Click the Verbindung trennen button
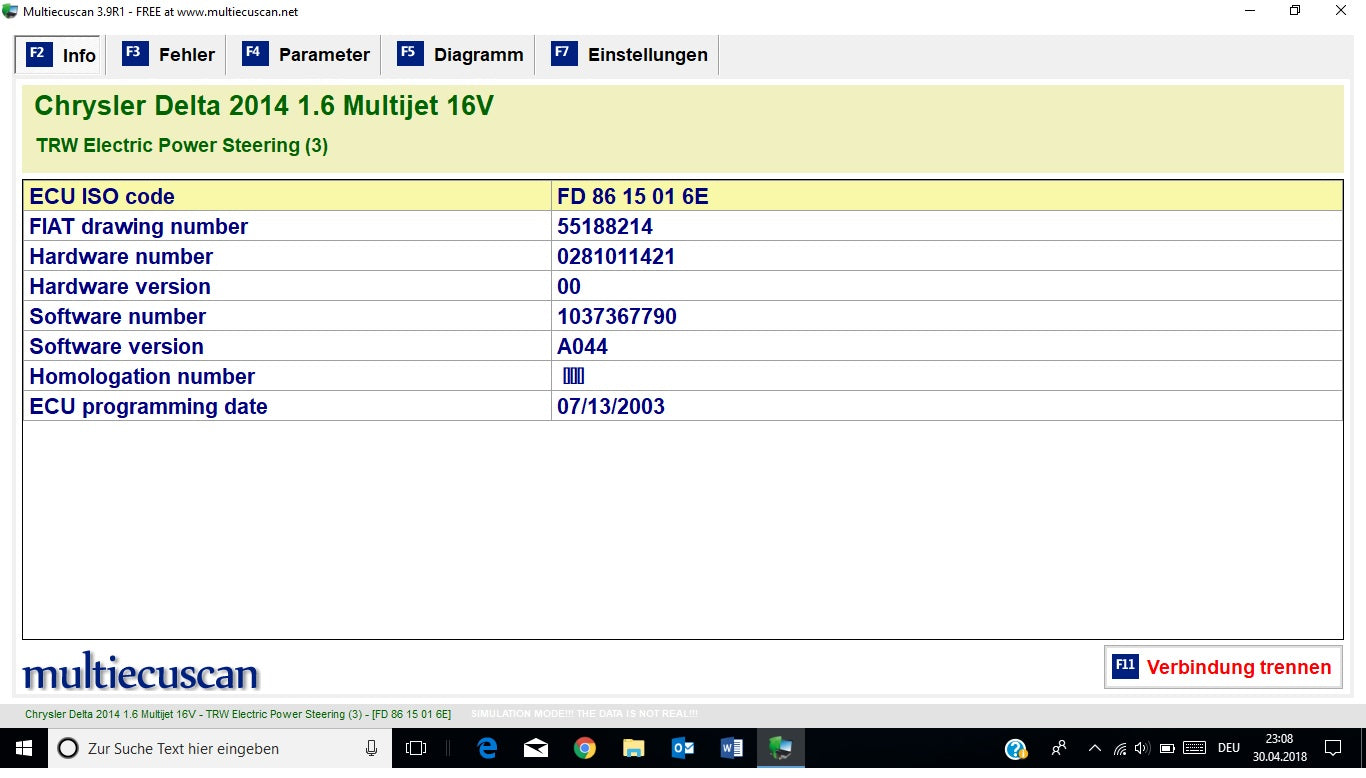Image resolution: width=1366 pixels, height=778 pixels. coord(1223,667)
